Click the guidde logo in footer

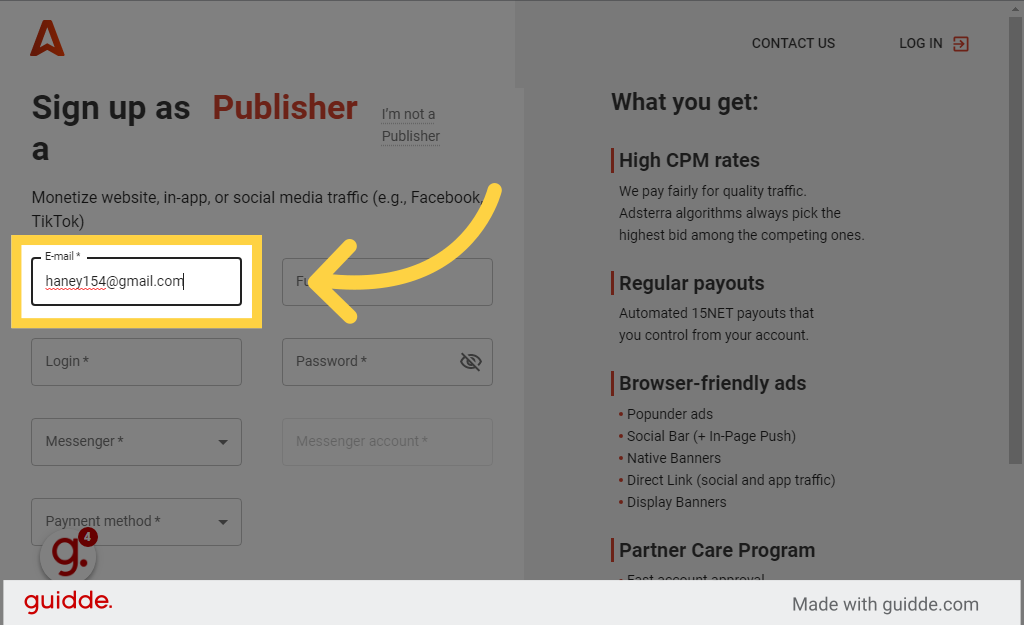pyautogui.click(x=68, y=601)
